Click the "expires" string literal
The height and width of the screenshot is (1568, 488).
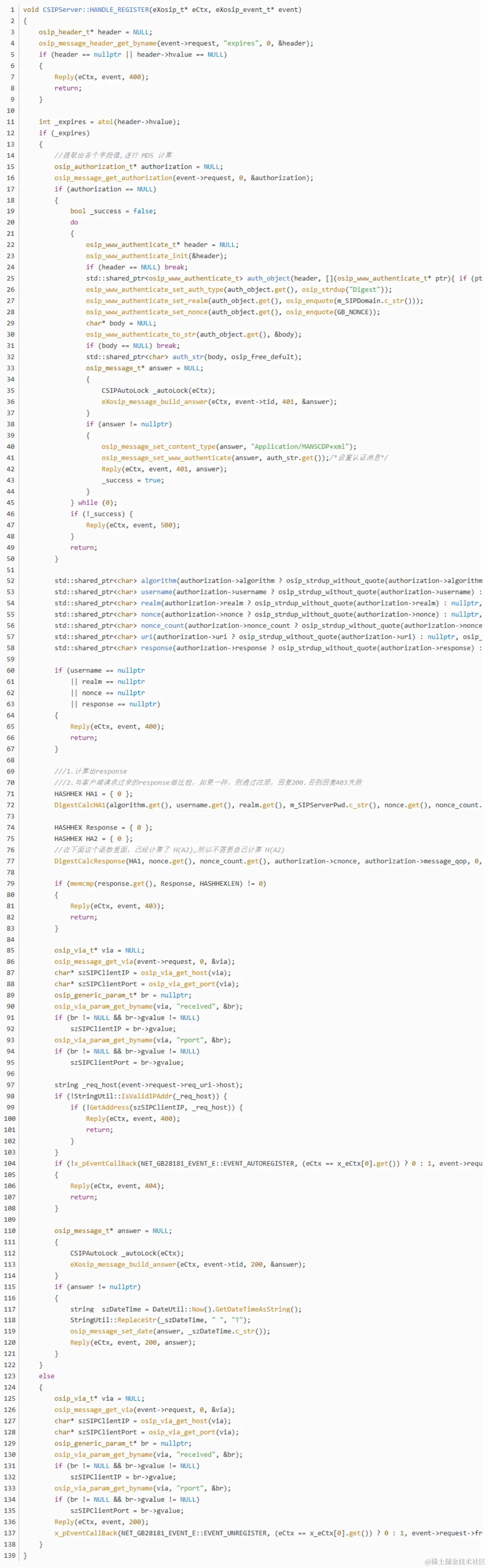pyautogui.click(x=241, y=43)
